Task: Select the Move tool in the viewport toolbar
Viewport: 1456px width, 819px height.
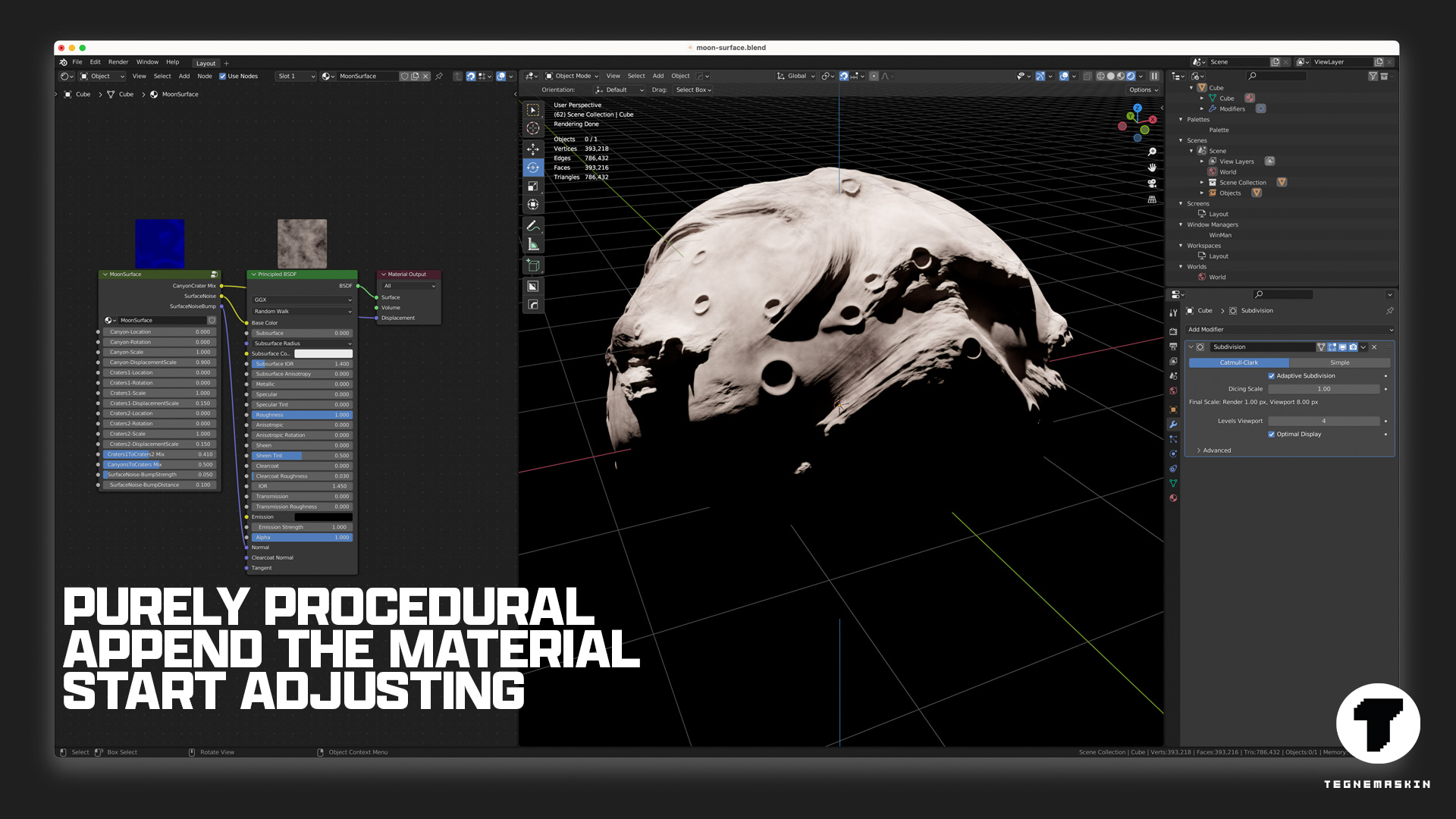Action: (533, 149)
